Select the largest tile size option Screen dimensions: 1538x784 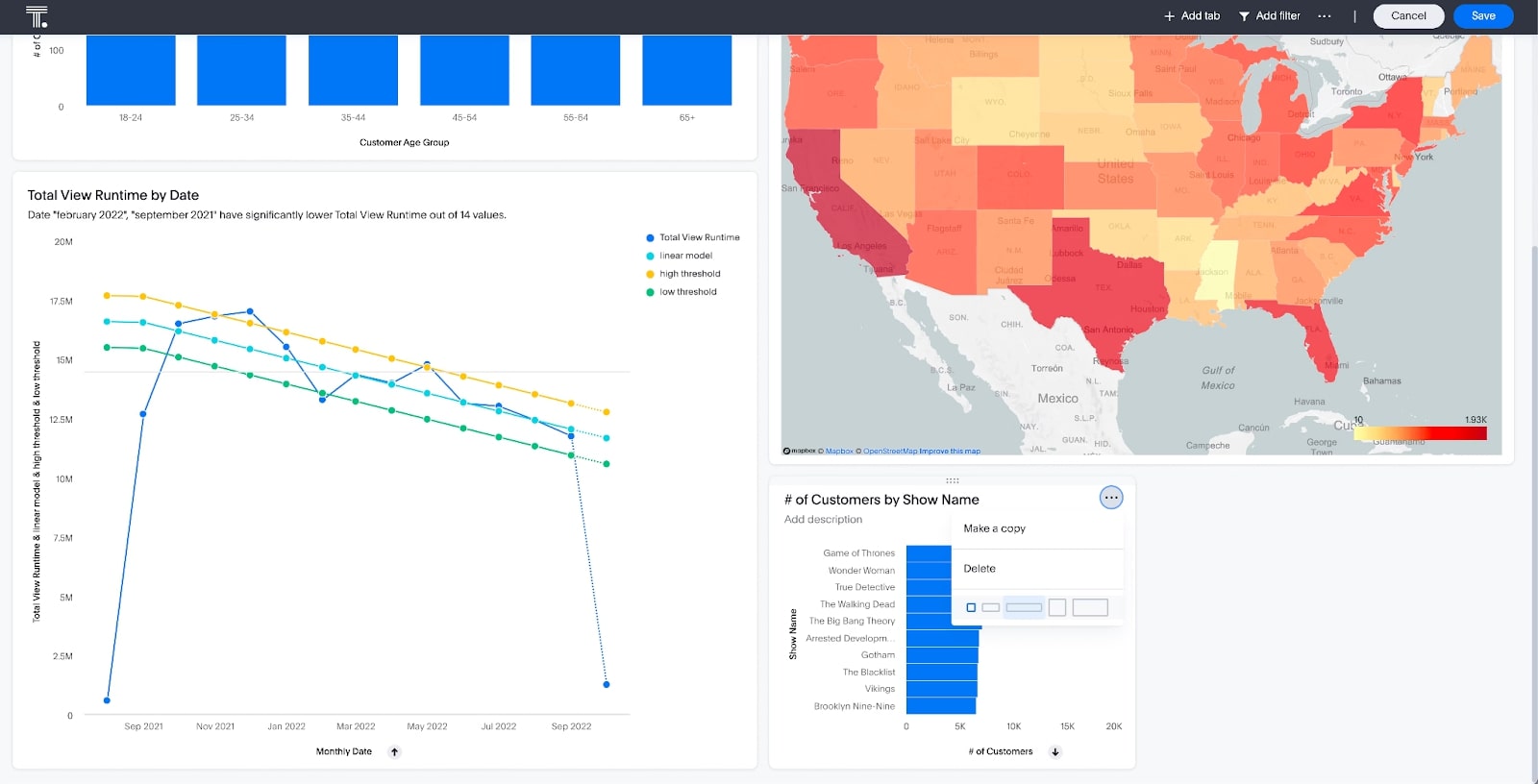click(1090, 607)
